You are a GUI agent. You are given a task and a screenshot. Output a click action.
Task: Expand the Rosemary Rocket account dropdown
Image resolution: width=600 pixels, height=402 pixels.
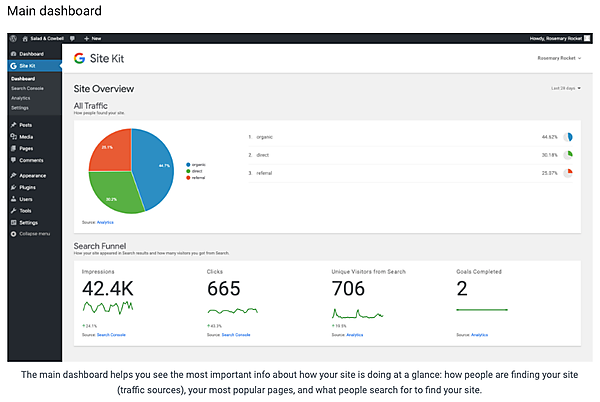click(x=558, y=59)
